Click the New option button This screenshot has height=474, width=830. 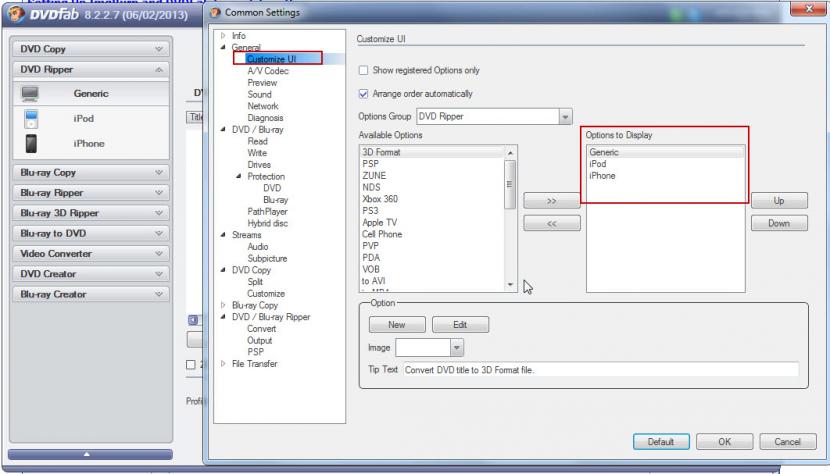[397, 325]
